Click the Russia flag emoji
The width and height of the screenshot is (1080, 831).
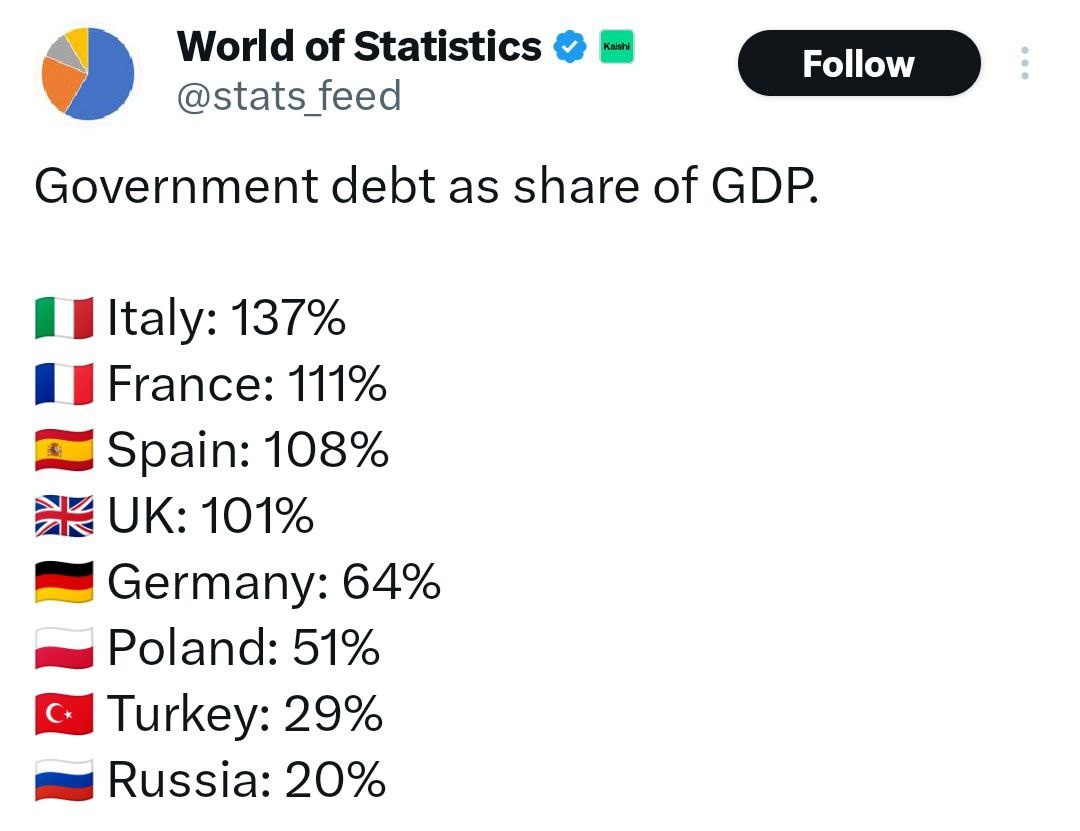tap(64, 780)
